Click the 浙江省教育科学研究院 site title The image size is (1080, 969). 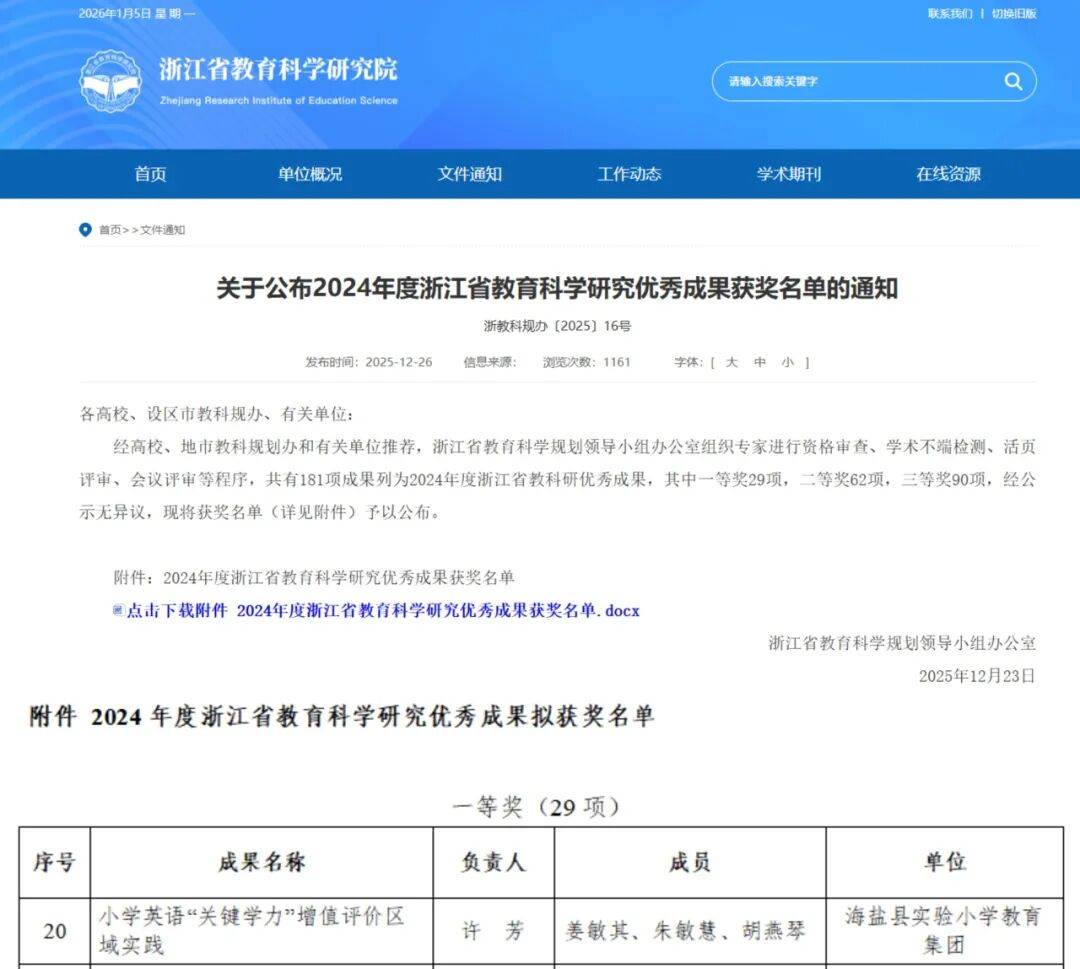point(278,70)
